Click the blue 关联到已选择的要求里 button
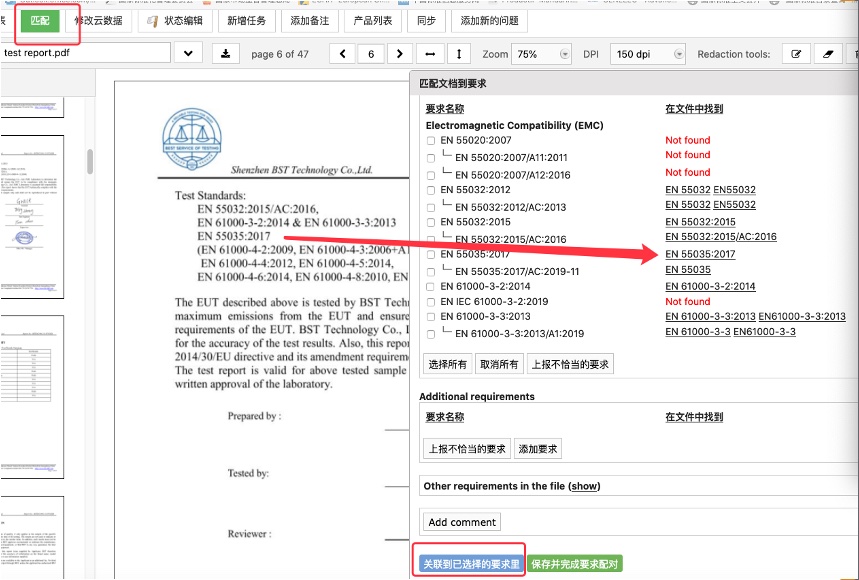The height and width of the screenshot is (580, 859). [x=471, y=564]
